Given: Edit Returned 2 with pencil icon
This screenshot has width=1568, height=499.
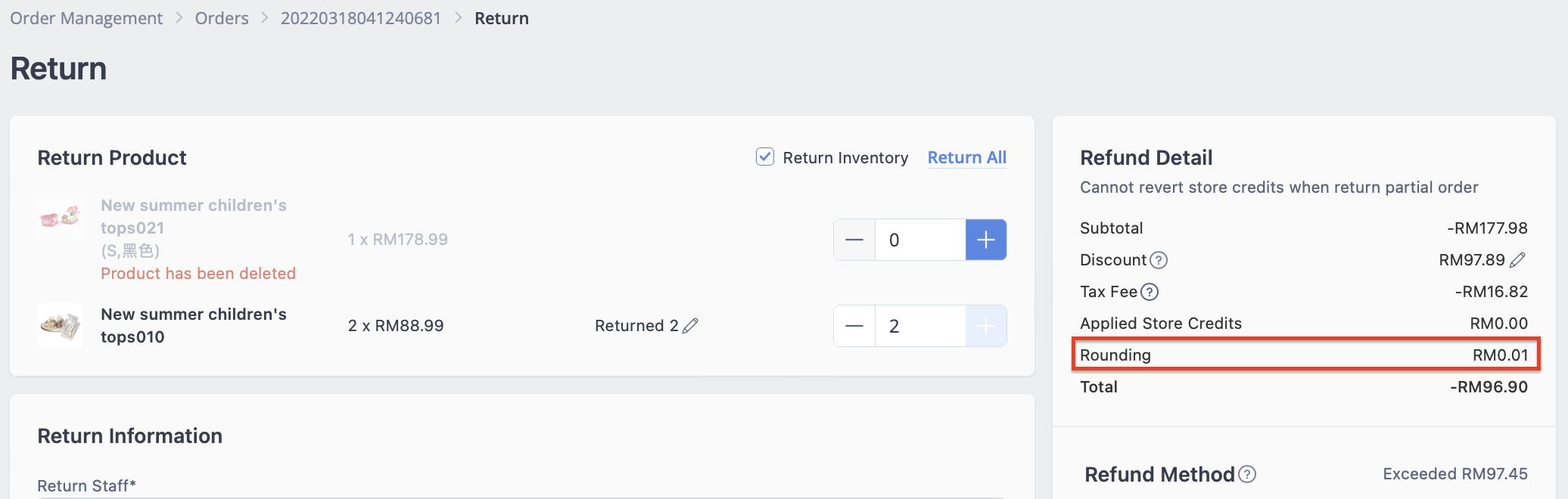Looking at the screenshot, I should coord(690,326).
